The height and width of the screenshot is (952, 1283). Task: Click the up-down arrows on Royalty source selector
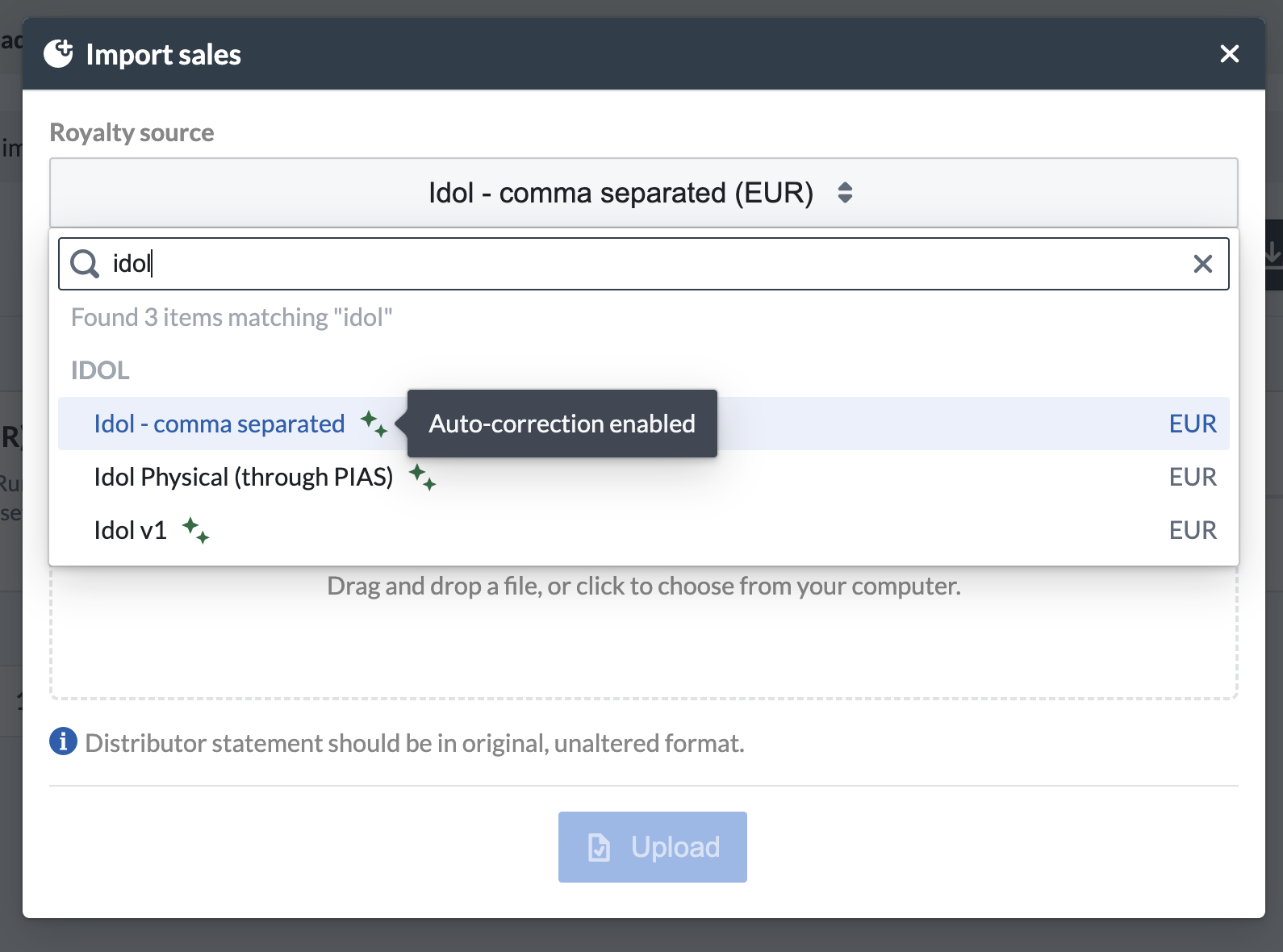point(845,193)
